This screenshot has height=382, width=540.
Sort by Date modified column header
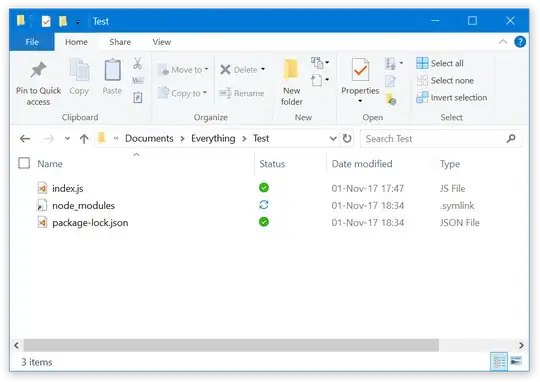coord(362,164)
